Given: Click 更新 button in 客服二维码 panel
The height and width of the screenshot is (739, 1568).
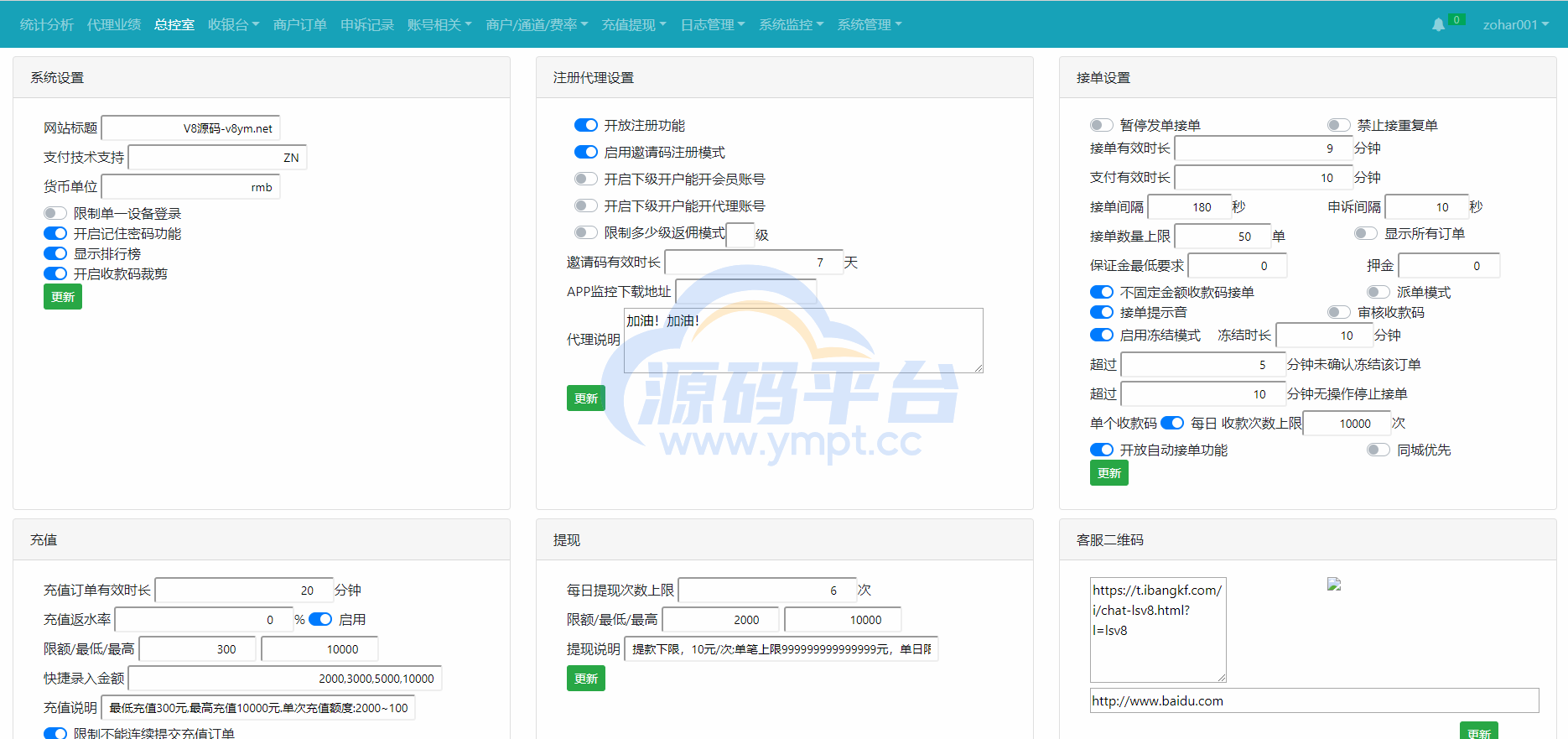Looking at the screenshot, I should (1479, 731).
